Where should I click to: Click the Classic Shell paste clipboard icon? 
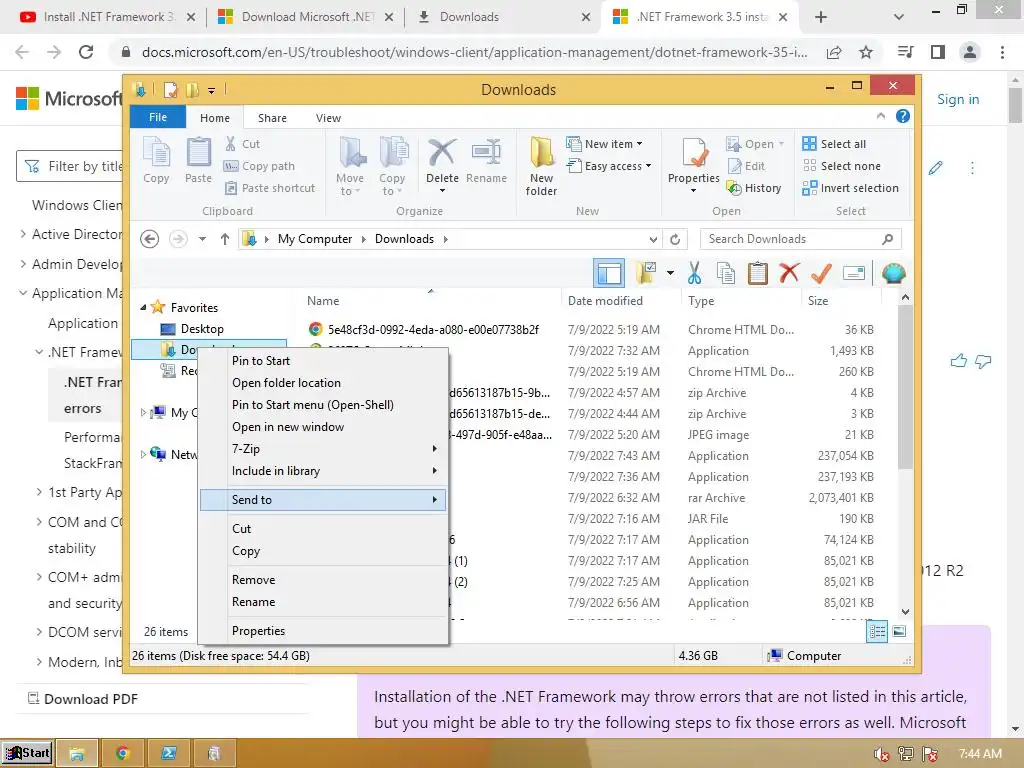pyautogui.click(x=758, y=274)
